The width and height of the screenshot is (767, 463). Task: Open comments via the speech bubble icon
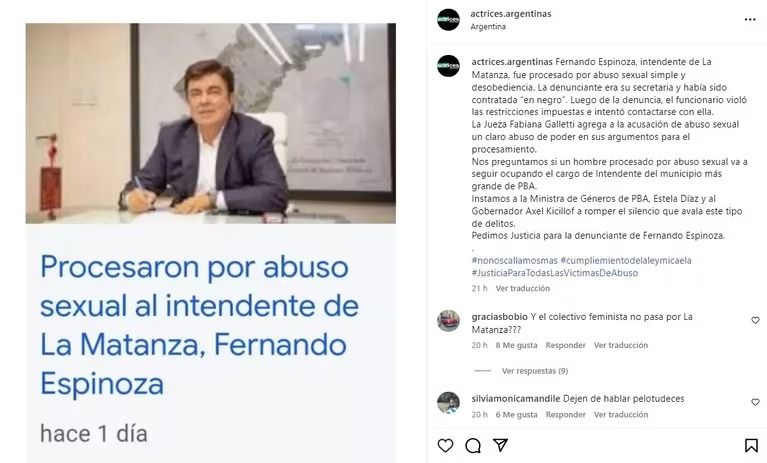(x=473, y=445)
